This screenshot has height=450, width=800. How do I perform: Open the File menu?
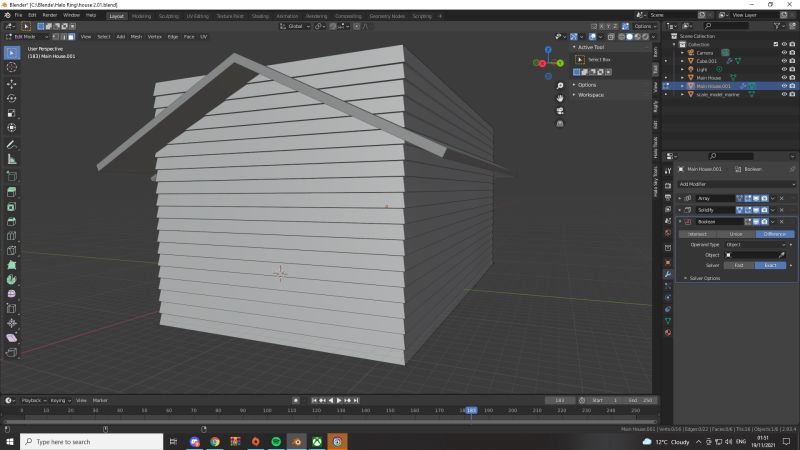click(x=18, y=15)
